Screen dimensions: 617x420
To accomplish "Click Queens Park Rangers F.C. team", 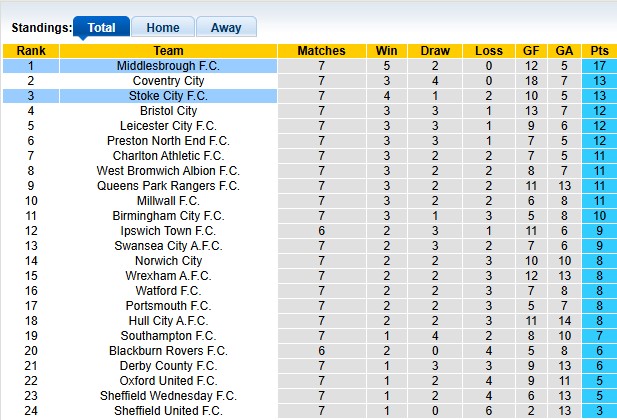I will [168, 186].
